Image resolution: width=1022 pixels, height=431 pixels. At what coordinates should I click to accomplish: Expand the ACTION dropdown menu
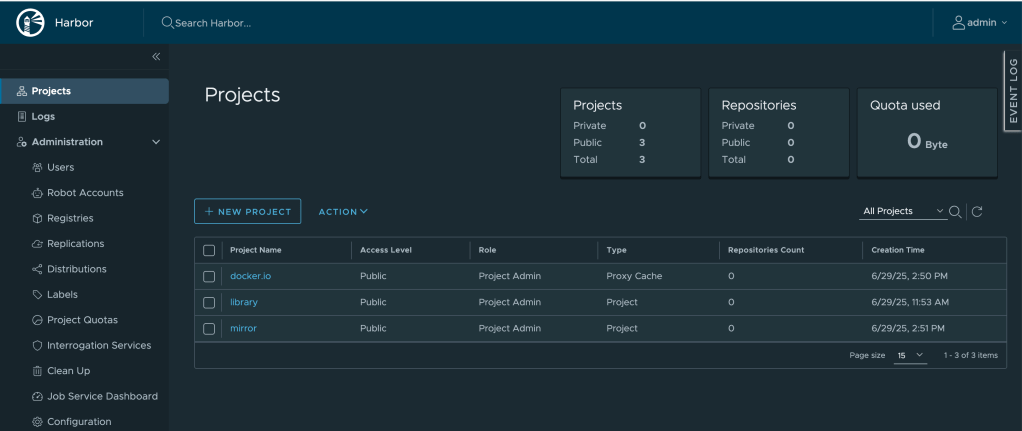pyautogui.click(x=343, y=212)
